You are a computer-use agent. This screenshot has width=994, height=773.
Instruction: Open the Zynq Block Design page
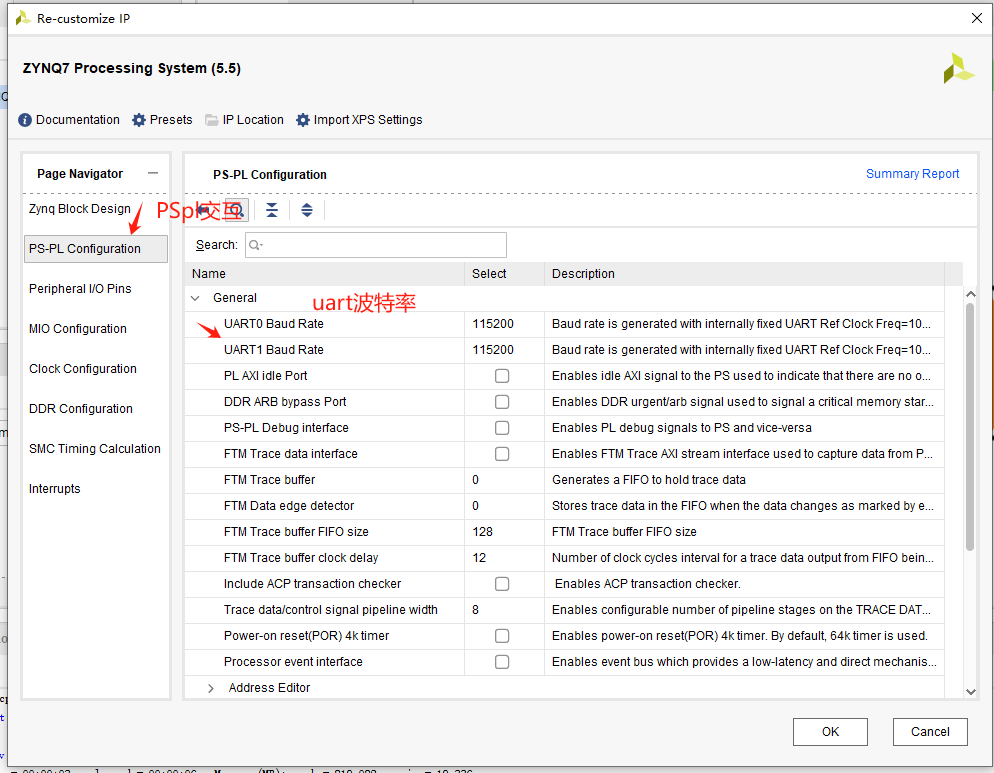tap(80, 209)
